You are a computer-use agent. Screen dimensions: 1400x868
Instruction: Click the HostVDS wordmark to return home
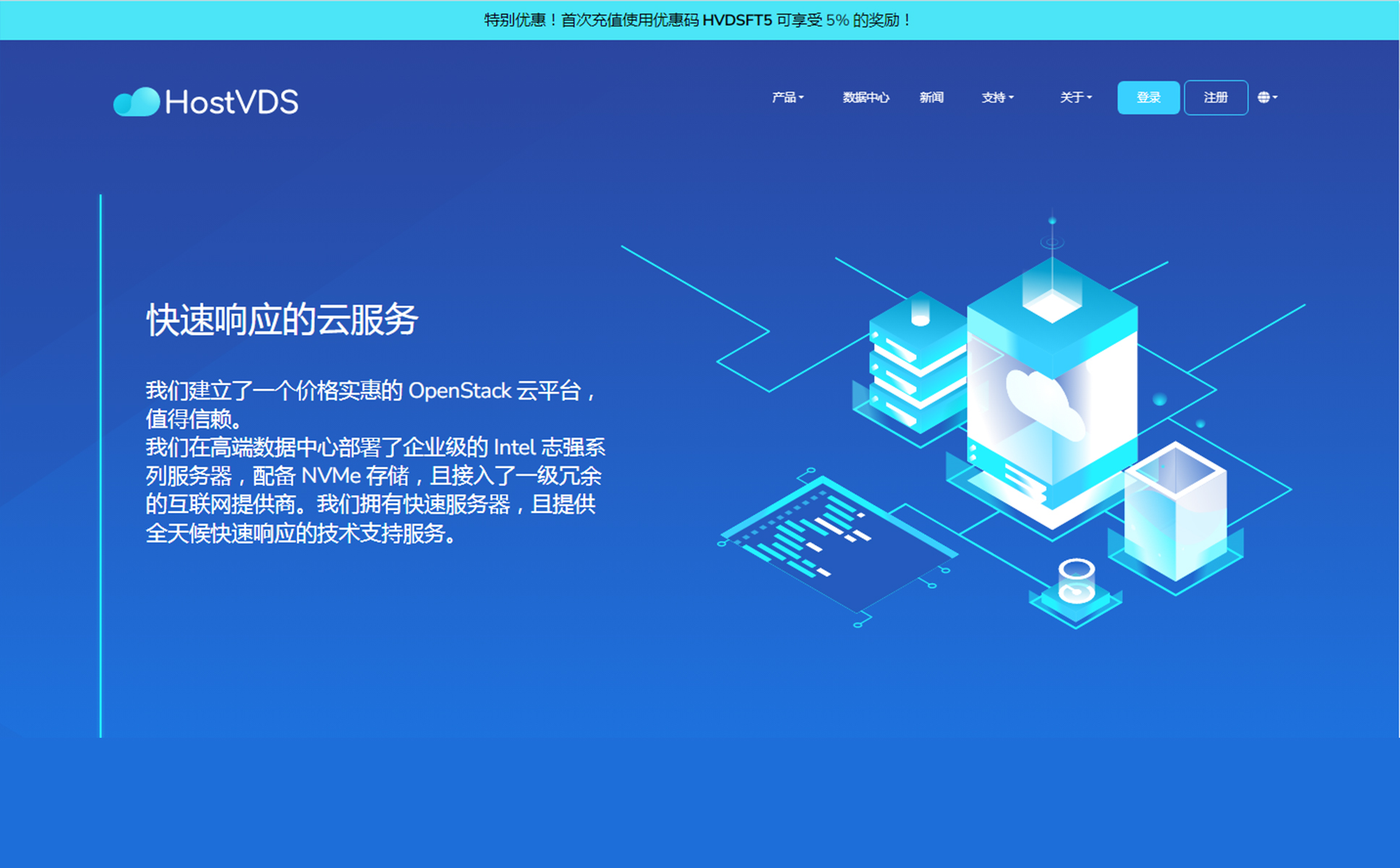(x=231, y=101)
